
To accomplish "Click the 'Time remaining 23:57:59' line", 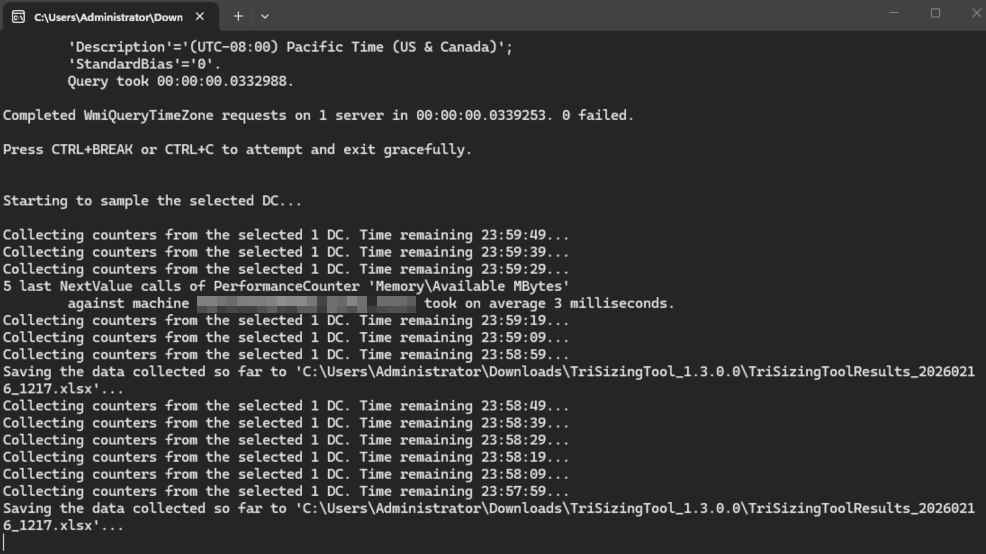I will click(x=286, y=491).
